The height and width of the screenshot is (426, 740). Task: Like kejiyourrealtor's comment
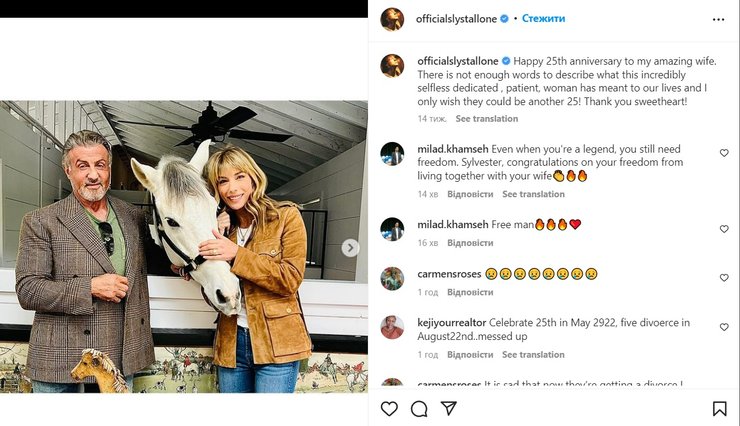pyautogui.click(x=724, y=328)
